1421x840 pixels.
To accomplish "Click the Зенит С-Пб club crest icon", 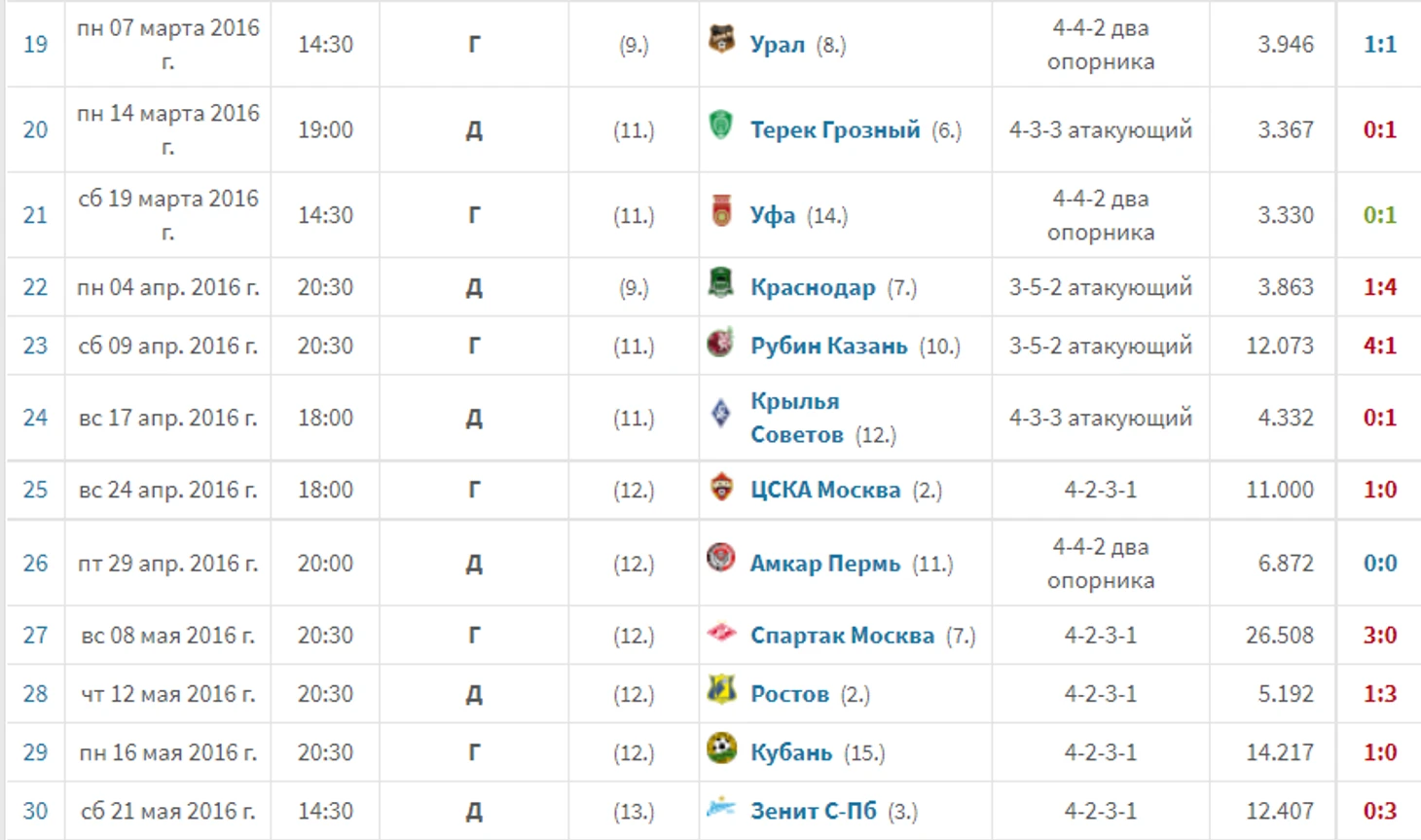I will pyautogui.click(x=721, y=807).
